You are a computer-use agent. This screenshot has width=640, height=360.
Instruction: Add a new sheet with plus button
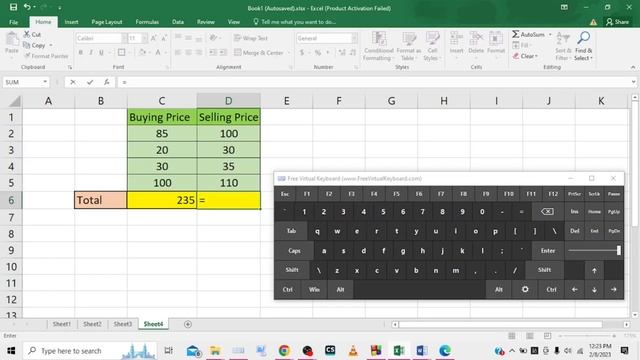tap(188, 324)
